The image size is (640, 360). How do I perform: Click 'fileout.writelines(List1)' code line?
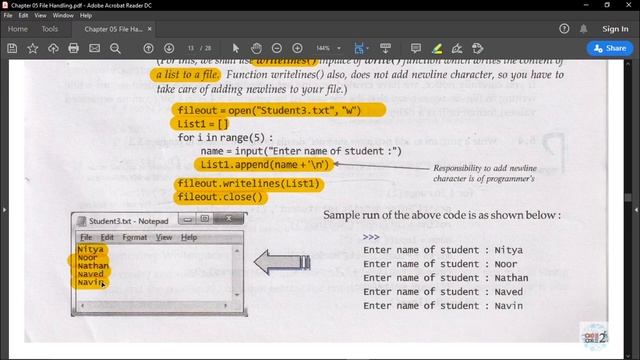tap(249, 184)
